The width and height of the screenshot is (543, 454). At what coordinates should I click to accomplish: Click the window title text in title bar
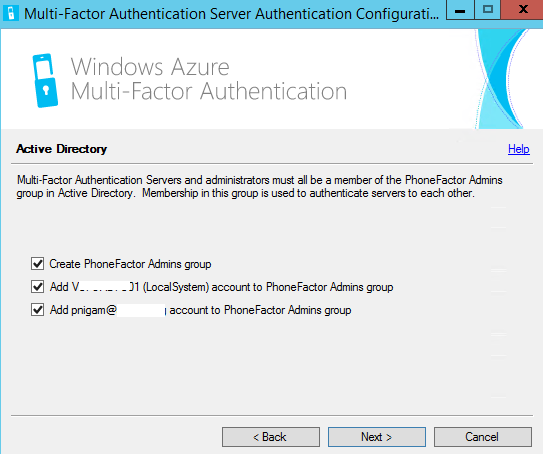(x=231, y=14)
